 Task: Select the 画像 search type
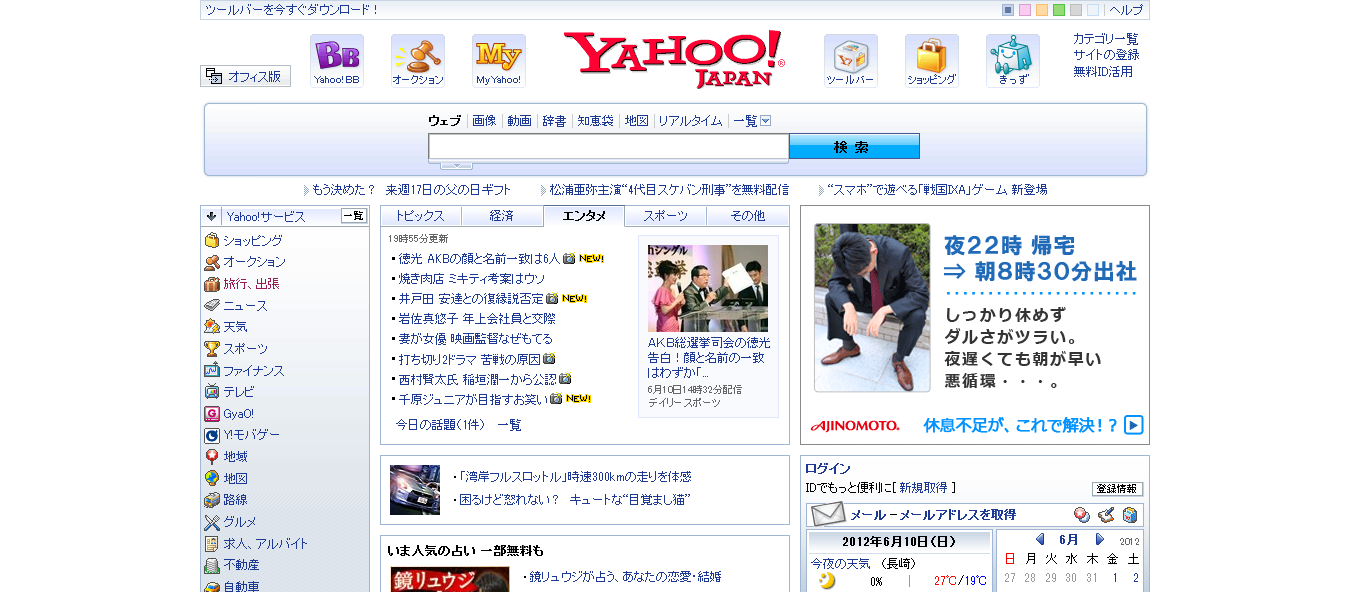(484, 121)
